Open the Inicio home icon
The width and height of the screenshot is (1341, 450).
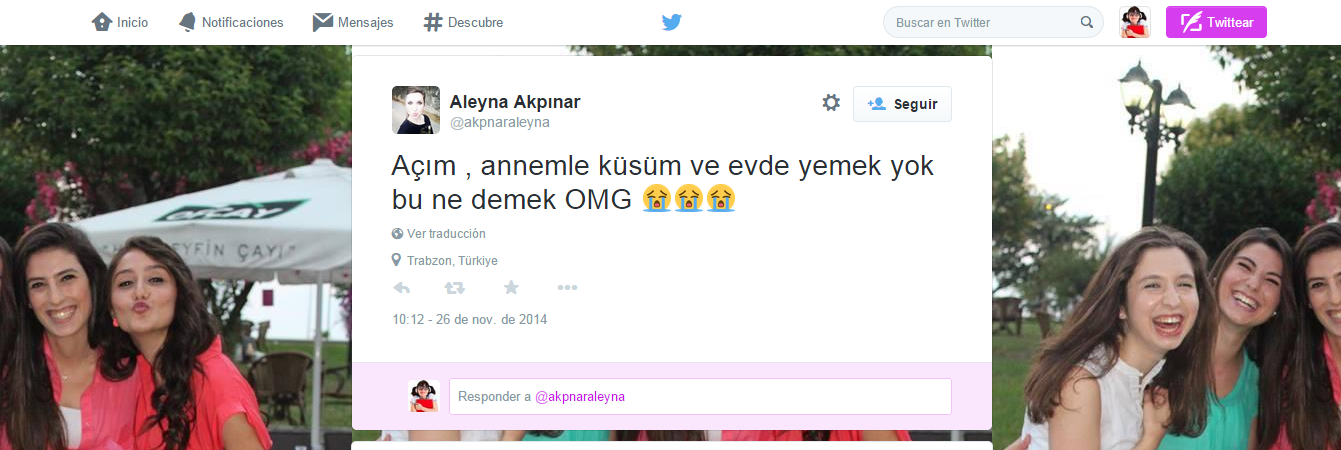[x=101, y=22]
